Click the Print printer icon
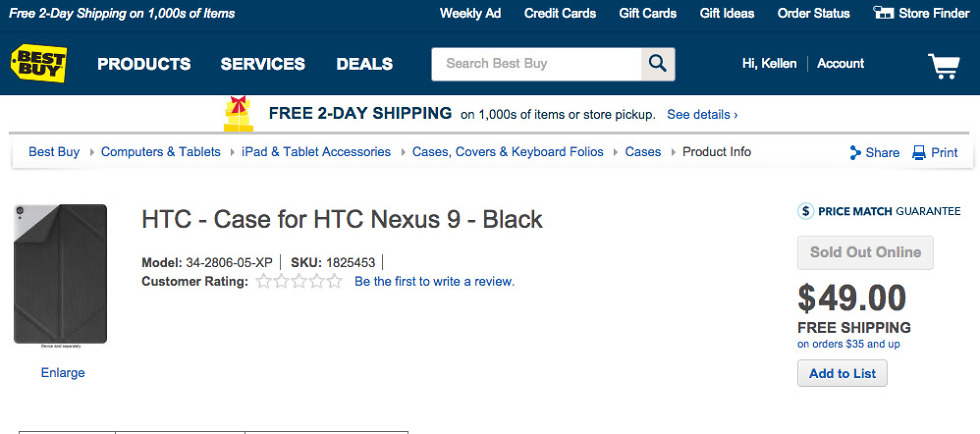The image size is (980, 434). 919,153
